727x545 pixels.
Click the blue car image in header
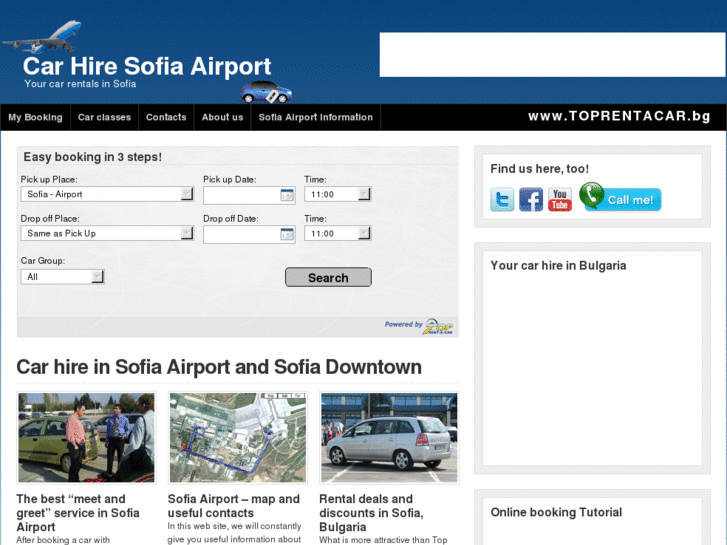266,92
